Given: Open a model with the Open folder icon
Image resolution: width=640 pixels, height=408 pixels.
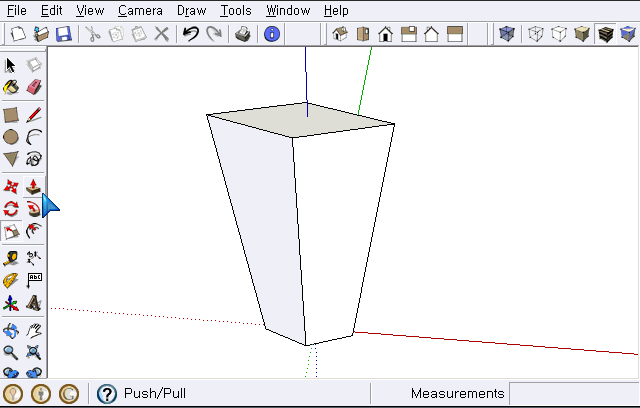Looking at the screenshot, I should (41, 34).
